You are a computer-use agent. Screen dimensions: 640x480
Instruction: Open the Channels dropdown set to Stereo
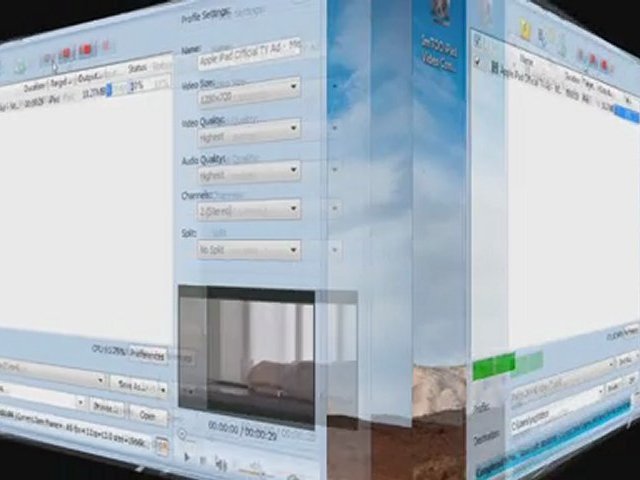[248, 209]
